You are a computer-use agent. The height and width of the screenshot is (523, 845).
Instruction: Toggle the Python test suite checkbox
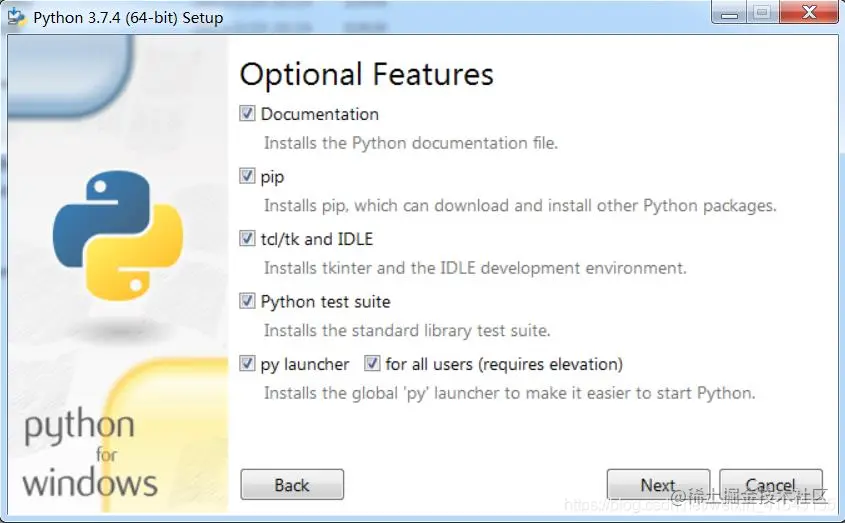pyautogui.click(x=247, y=301)
